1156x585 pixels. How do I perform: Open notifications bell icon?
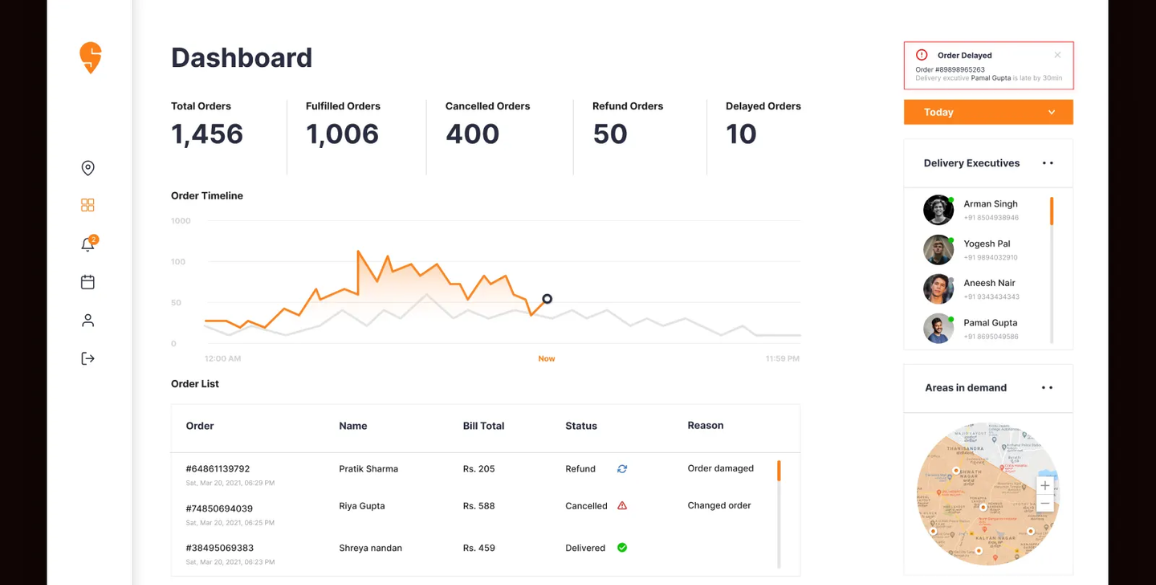[88, 243]
